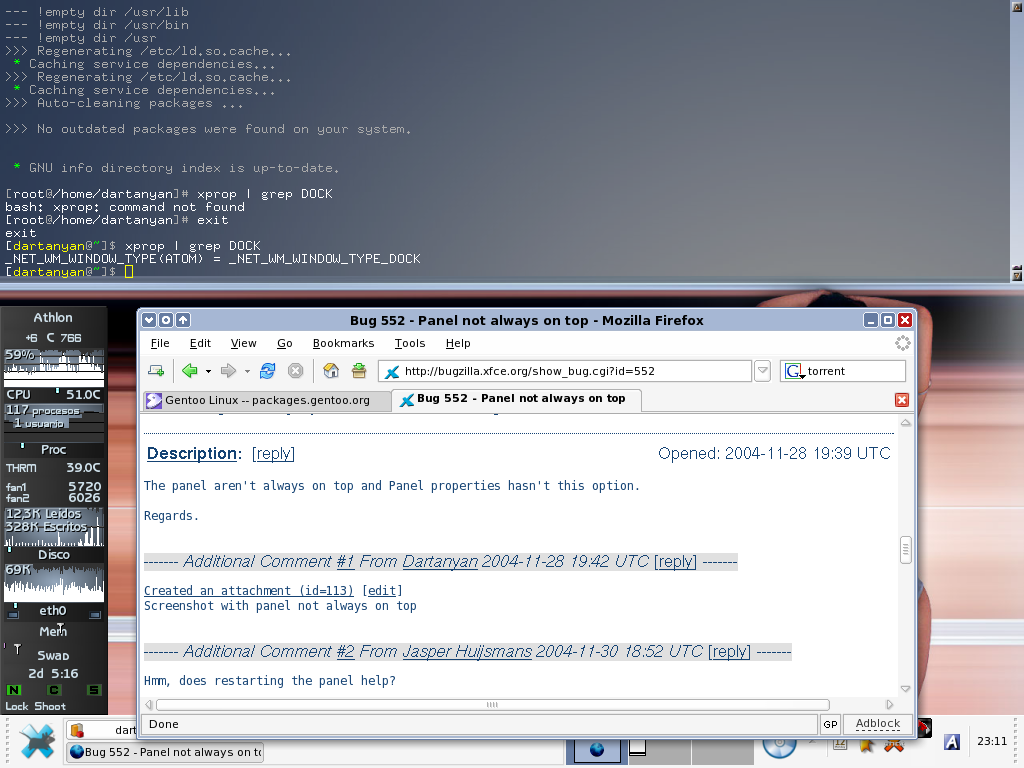Toggle the green N indicator in gkrellm
This screenshot has height=768, width=1024.
click(14, 690)
